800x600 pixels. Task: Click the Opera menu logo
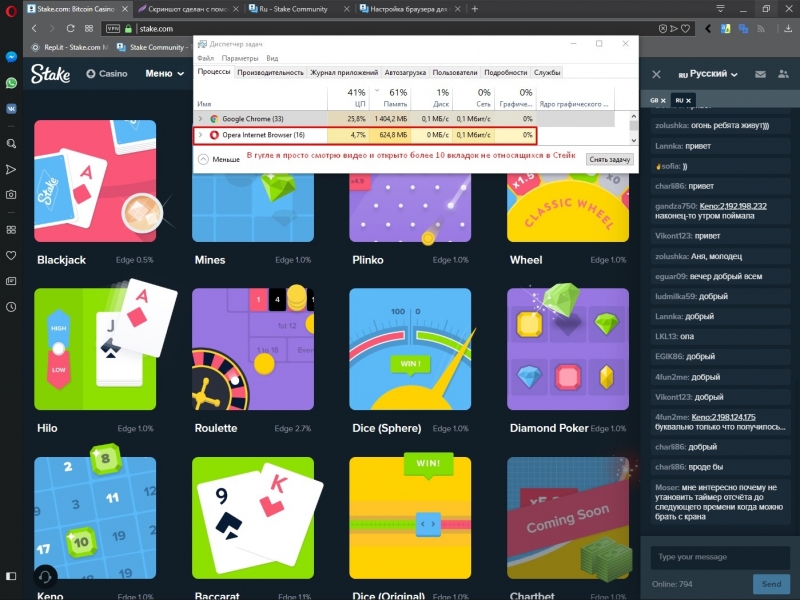click(11, 10)
